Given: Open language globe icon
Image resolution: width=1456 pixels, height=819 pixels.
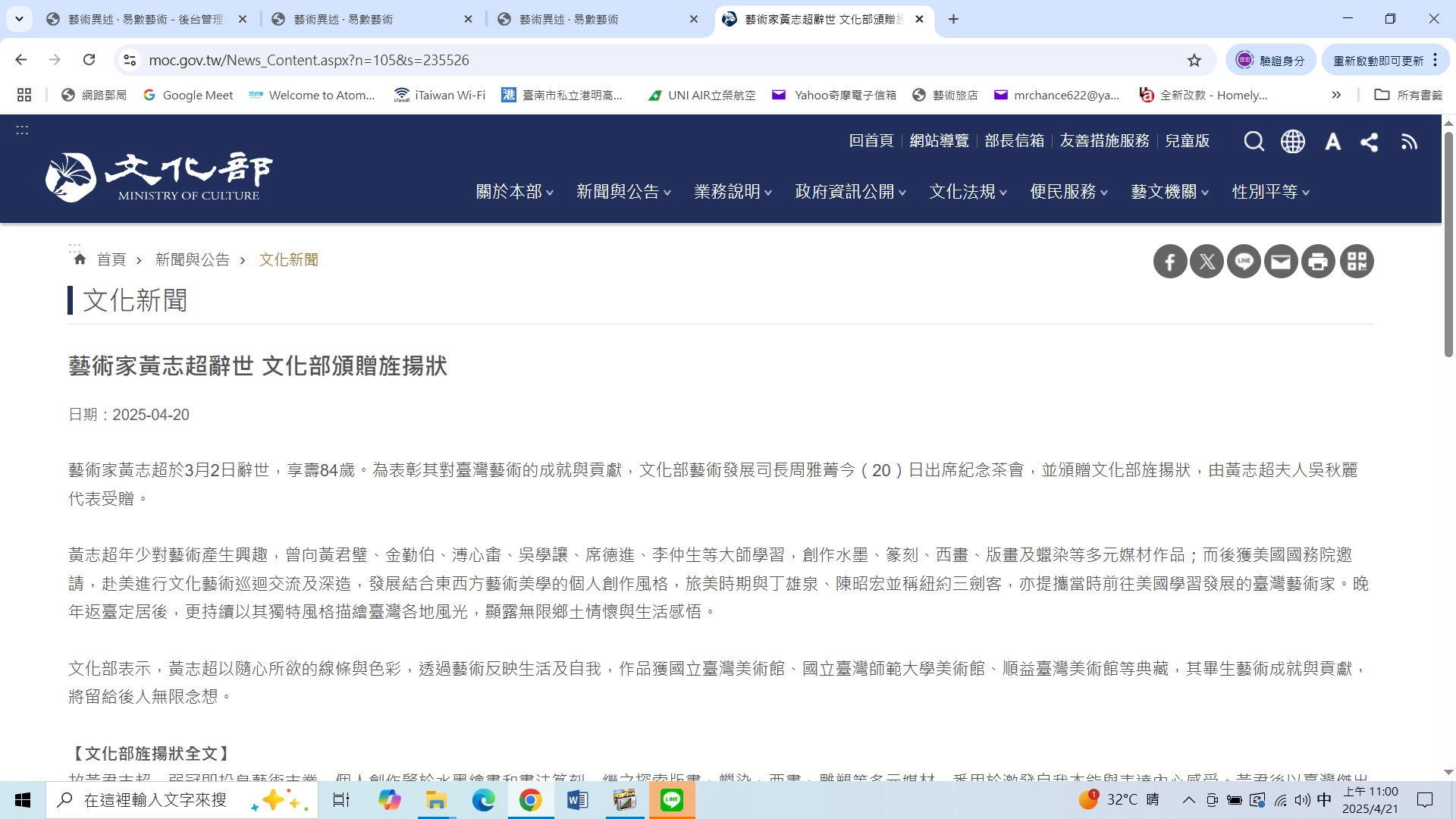Looking at the screenshot, I should pos(1293,142).
